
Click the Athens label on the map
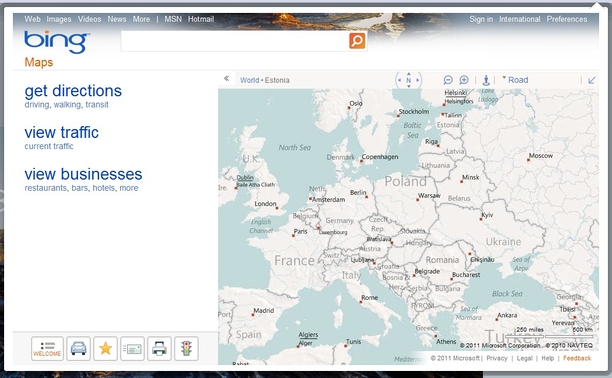tap(446, 341)
